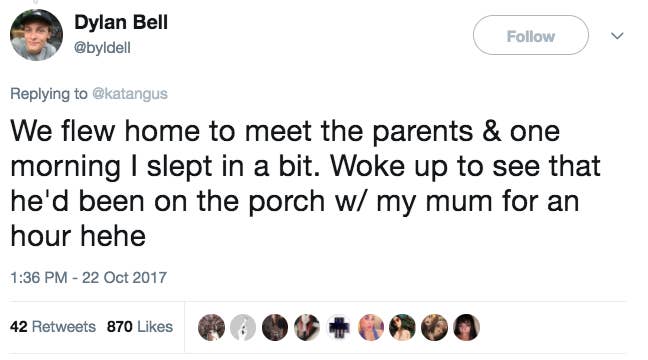Open the pink-toned selfie liker avatar
The image size is (648, 360).
371,327
